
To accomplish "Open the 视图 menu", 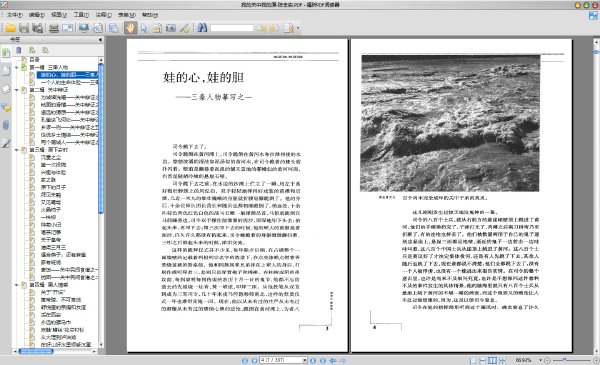I will point(59,15).
